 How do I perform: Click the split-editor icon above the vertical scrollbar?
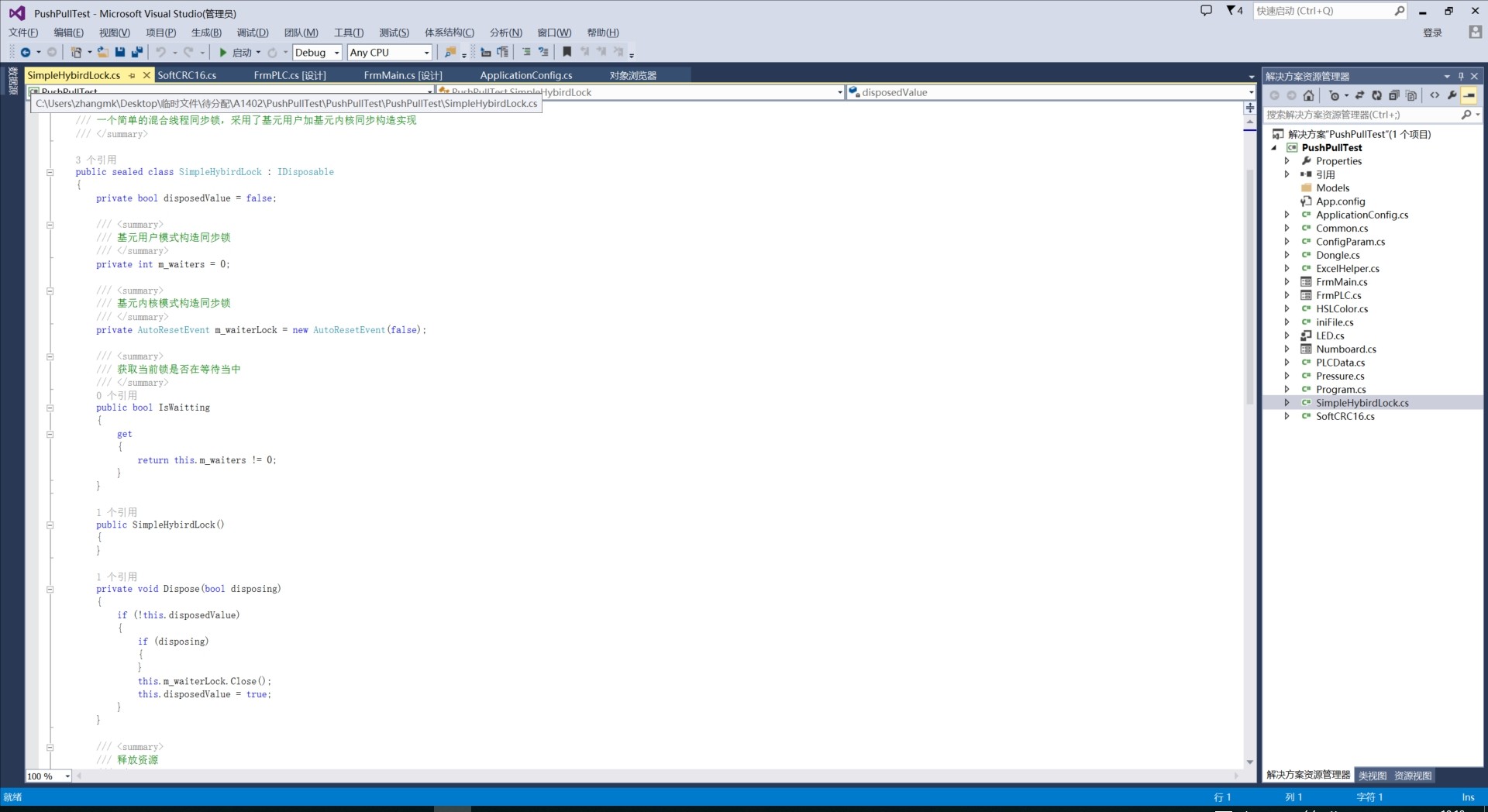click(1250, 108)
